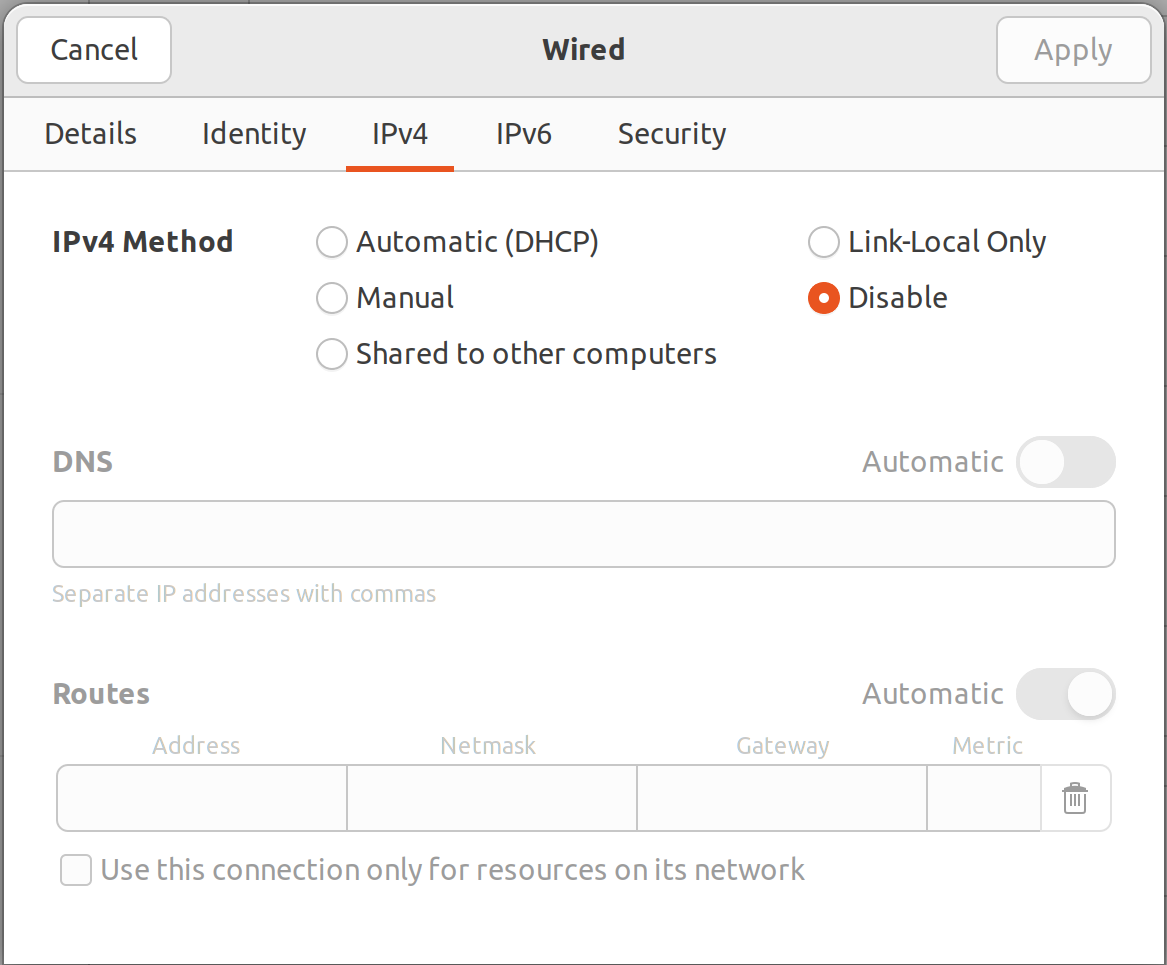Image resolution: width=1167 pixels, height=965 pixels.
Task: Toggle the Routes Automatic switch
Action: click(1065, 694)
